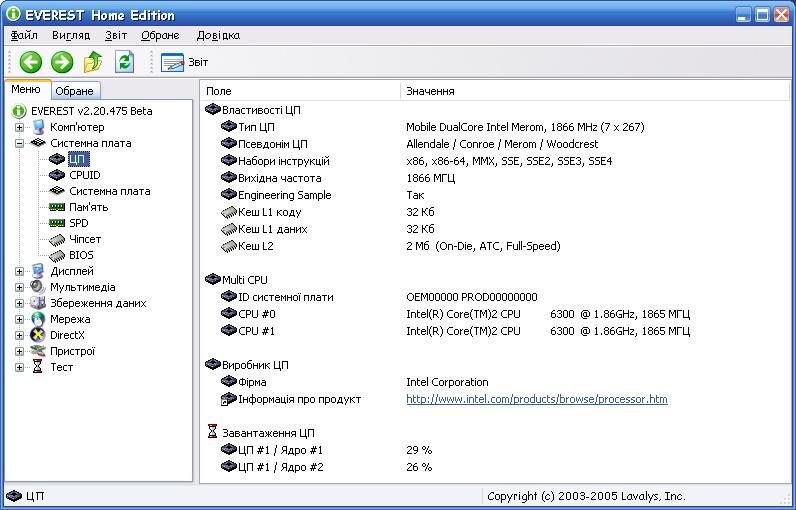Viewport: 796px width, 510px height.
Task: Select the Фірма row
Action: [x=495, y=382]
